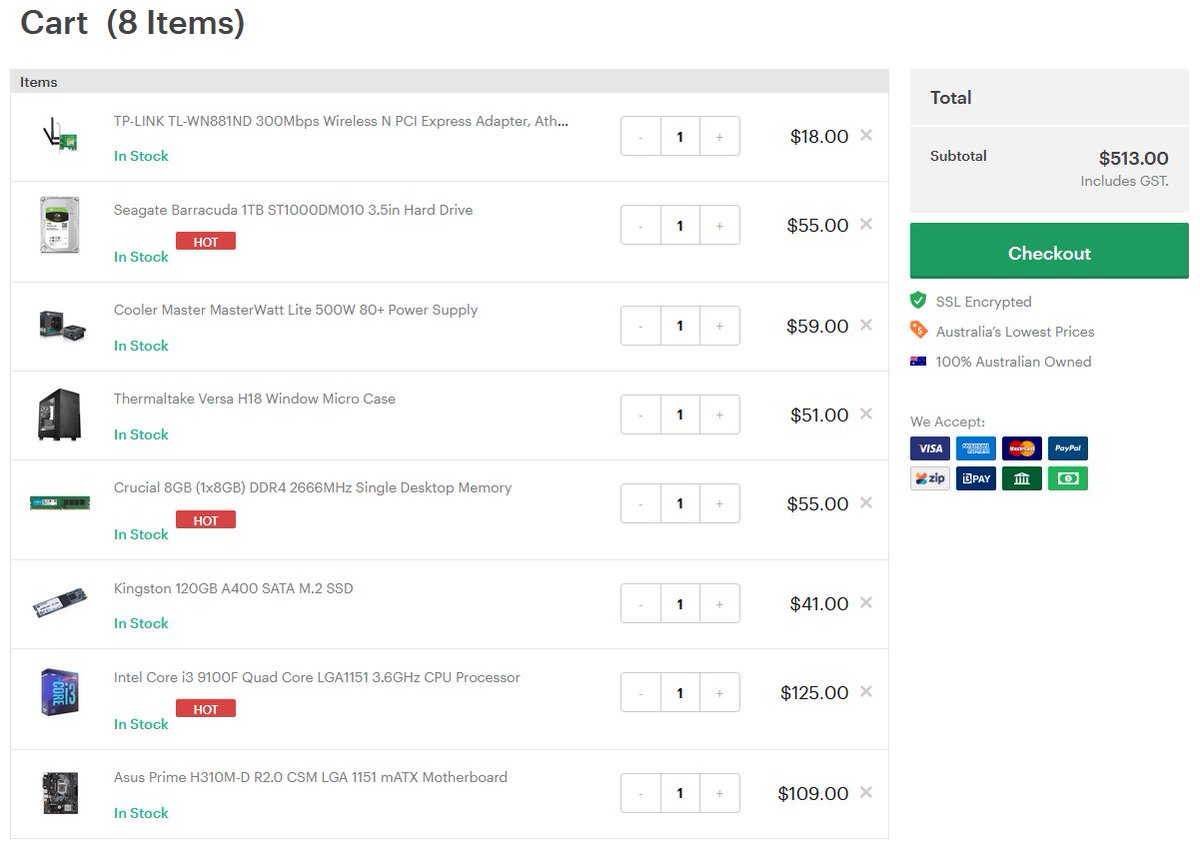This screenshot has height=848, width=1200.
Task: Decrease quantity of TP-LINK wireless adapter
Action: point(641,137)
